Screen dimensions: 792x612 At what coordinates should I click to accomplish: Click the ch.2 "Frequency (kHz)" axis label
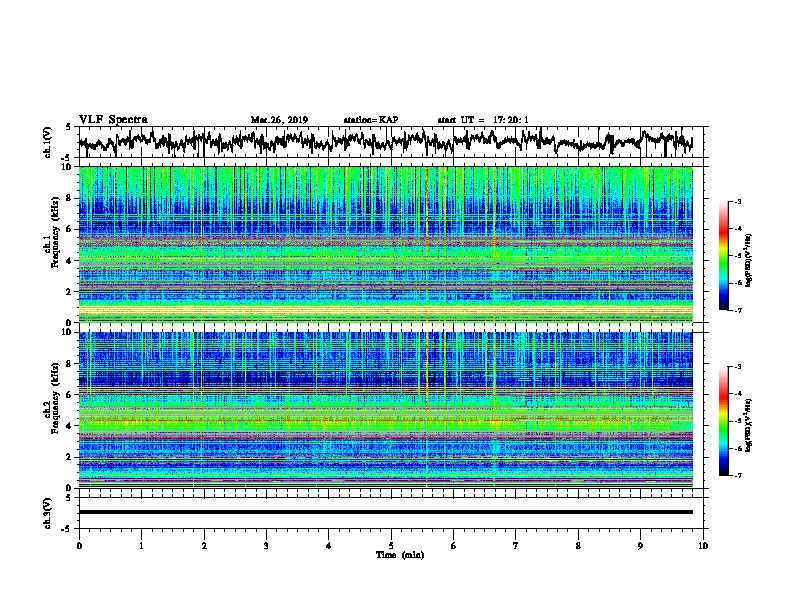[x=55, y=398]
